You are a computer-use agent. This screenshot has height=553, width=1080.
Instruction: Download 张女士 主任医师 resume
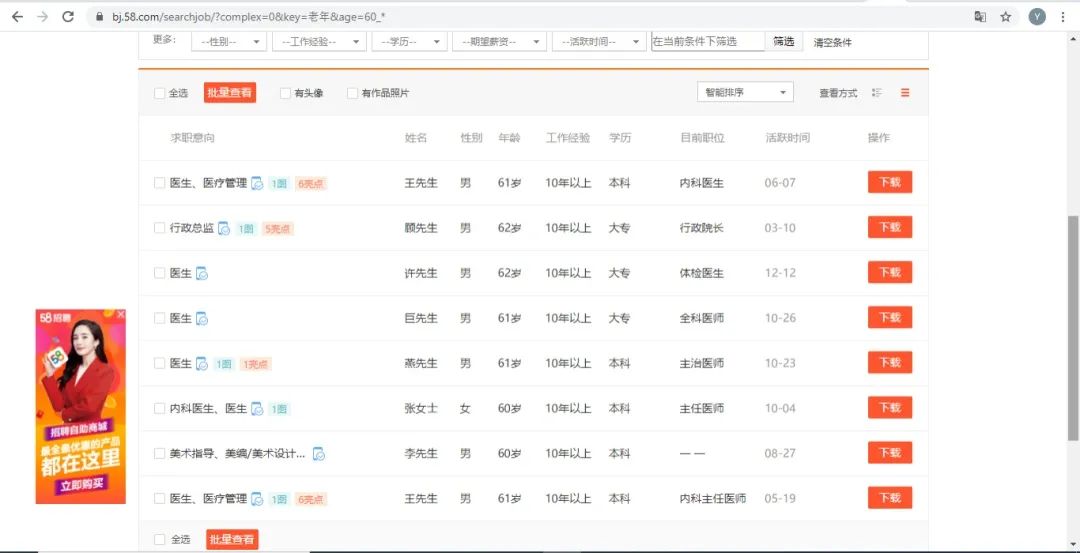(890, 408)
